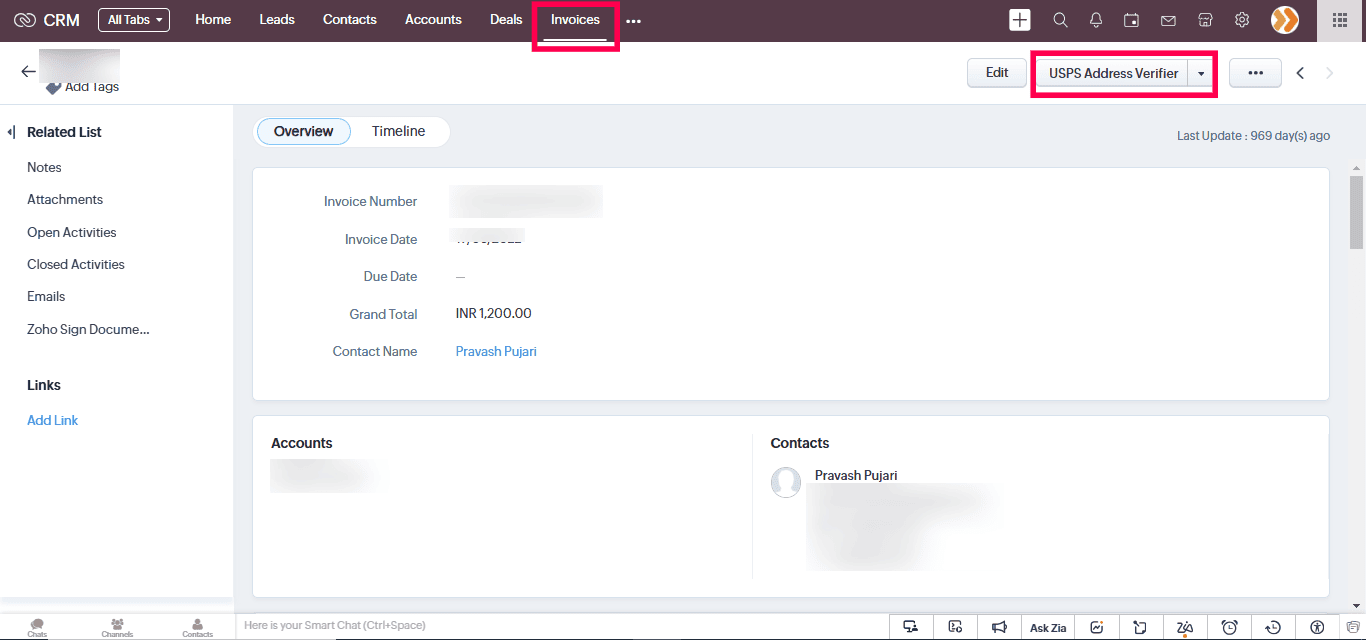Open the search magnifier icon
The height and width of the screenshot is (640, 1366).
point(1060,20)
